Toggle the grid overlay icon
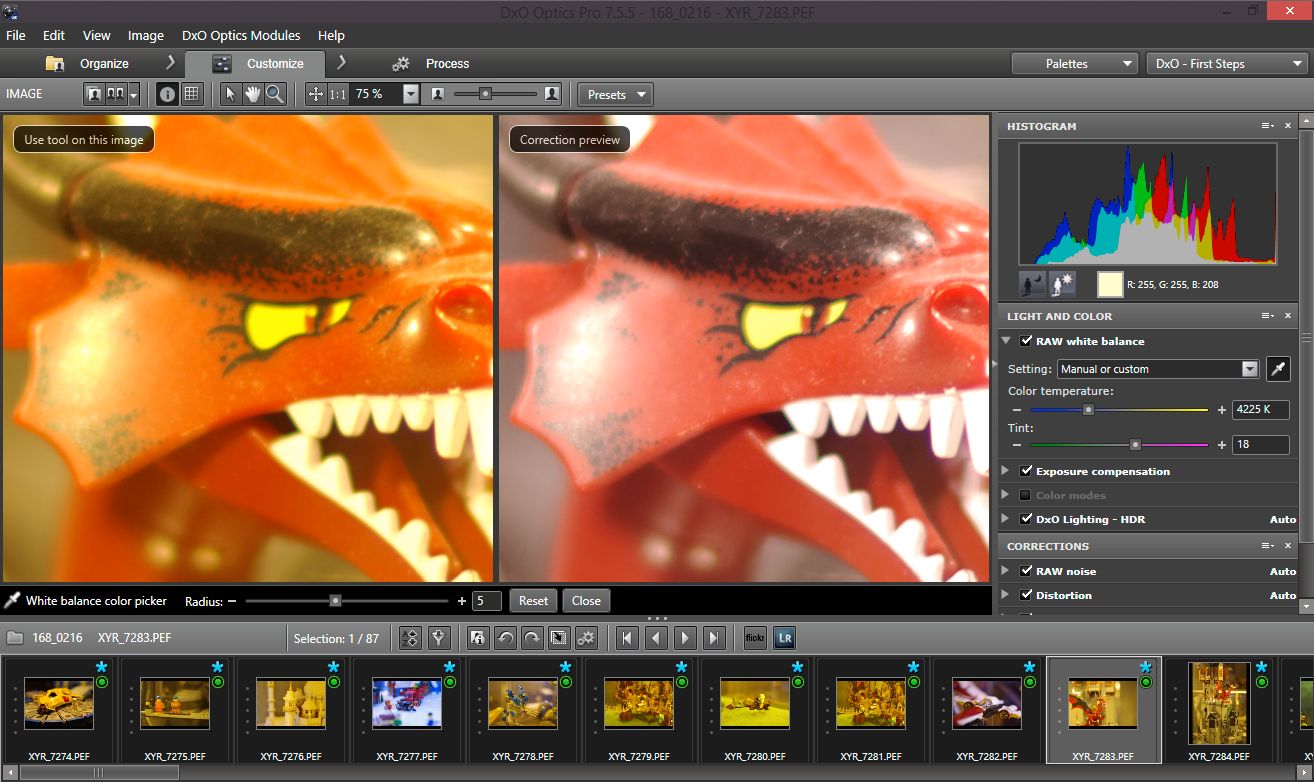The height and width of the screenshot is (782, 1314). [192, 94]
